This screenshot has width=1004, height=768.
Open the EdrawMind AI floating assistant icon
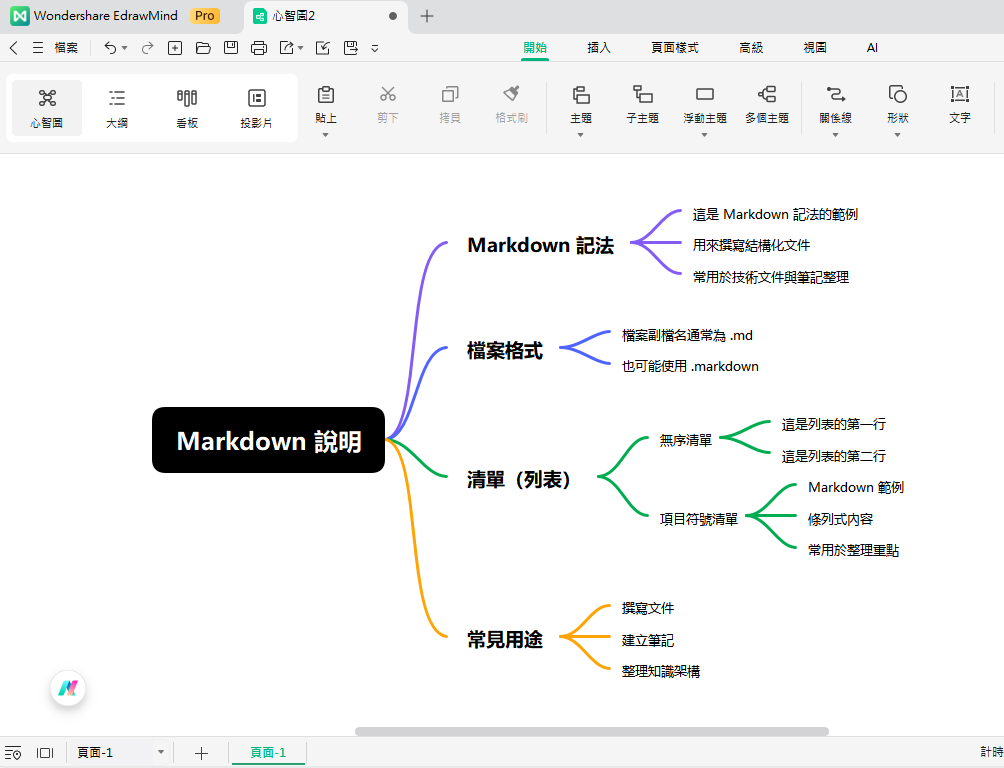click(x=67, y=688)
